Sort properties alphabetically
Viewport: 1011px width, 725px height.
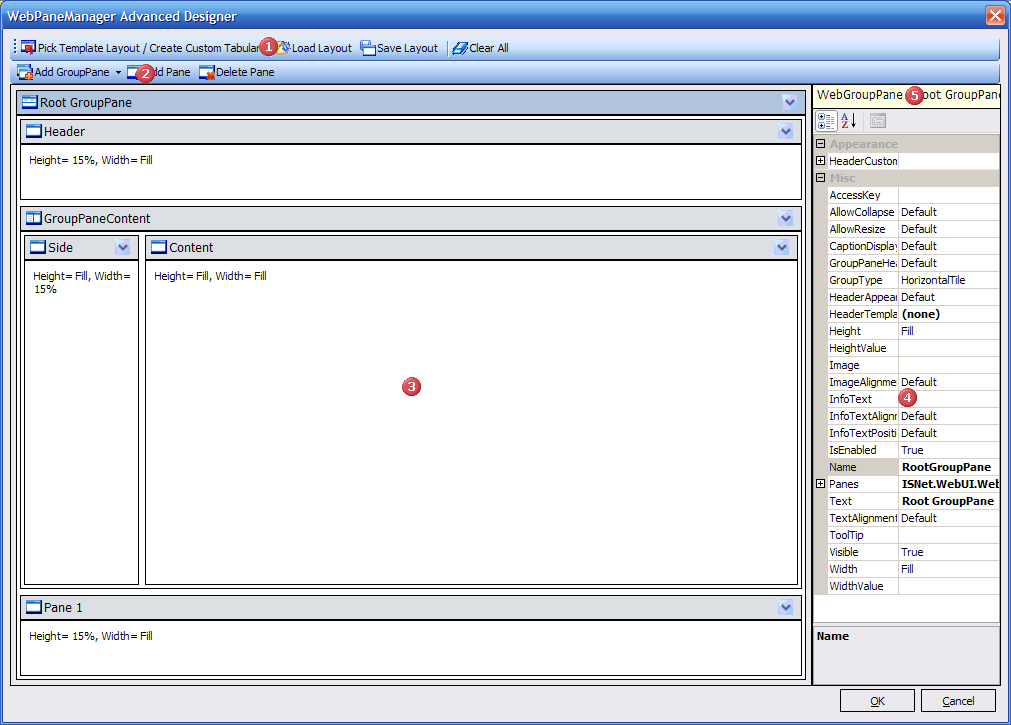pos(848,121)
